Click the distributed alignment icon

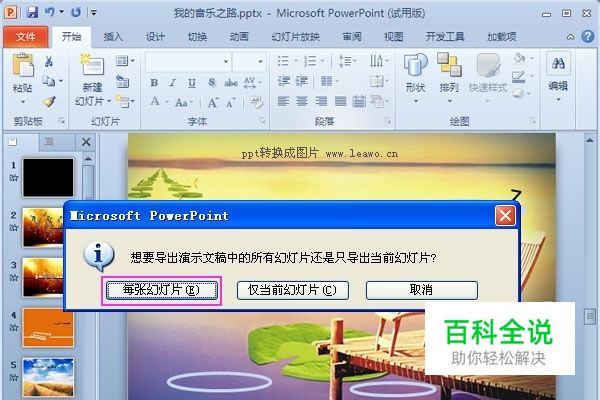(359, 101)
